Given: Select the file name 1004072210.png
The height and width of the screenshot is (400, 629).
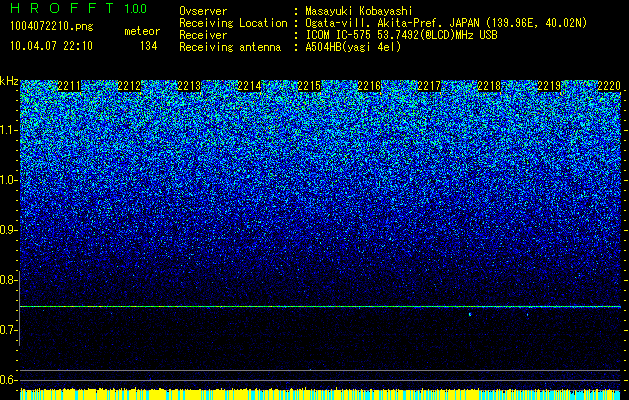Looking at the screenshot, I should click(52, 27).
